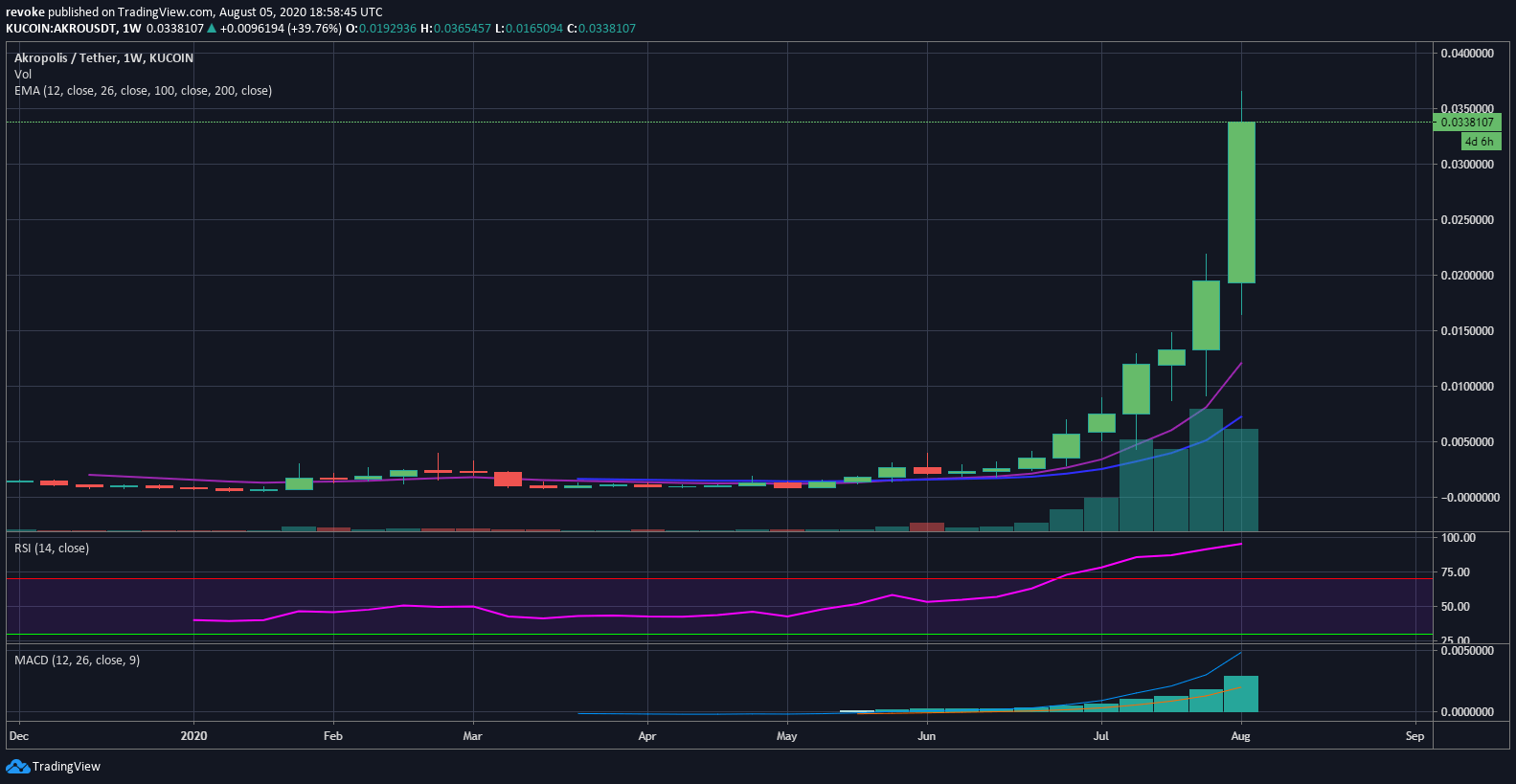Screen dimensions: 1516x784
Task: Click the current price label 0.0338107 on the axis
Action: 1466,123
